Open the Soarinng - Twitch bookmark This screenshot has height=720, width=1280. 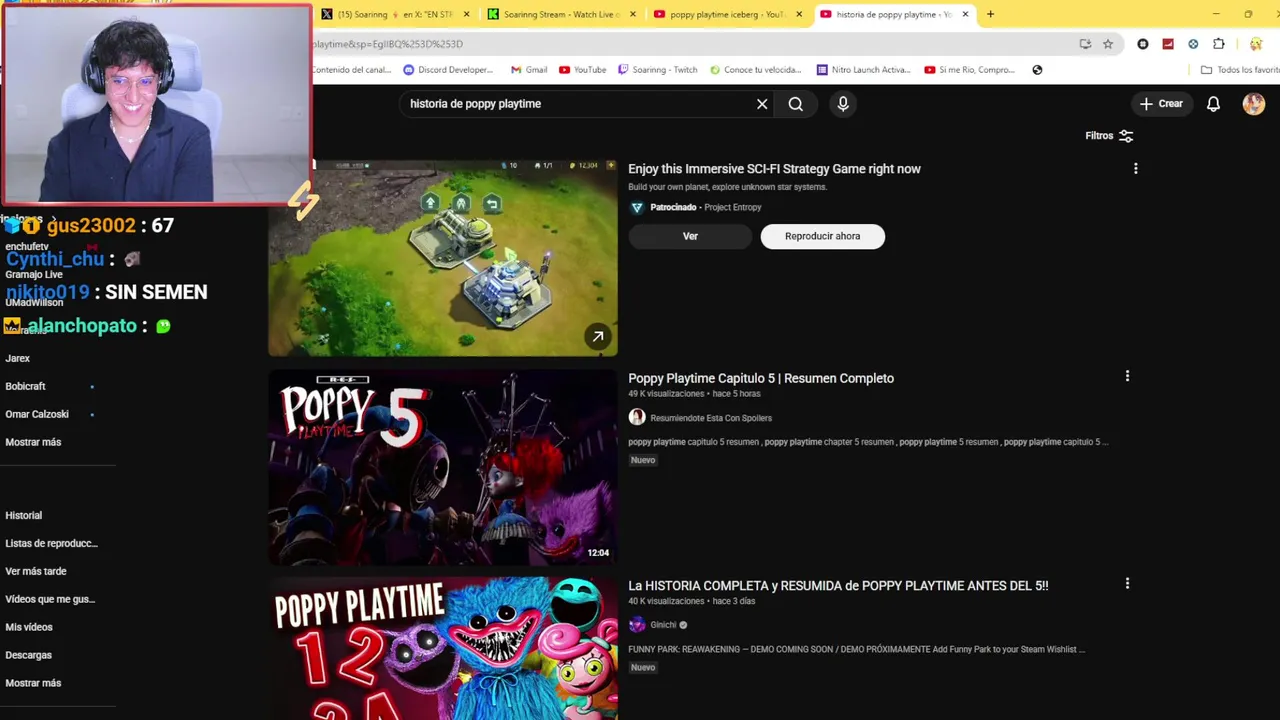(x=657, y=70)
